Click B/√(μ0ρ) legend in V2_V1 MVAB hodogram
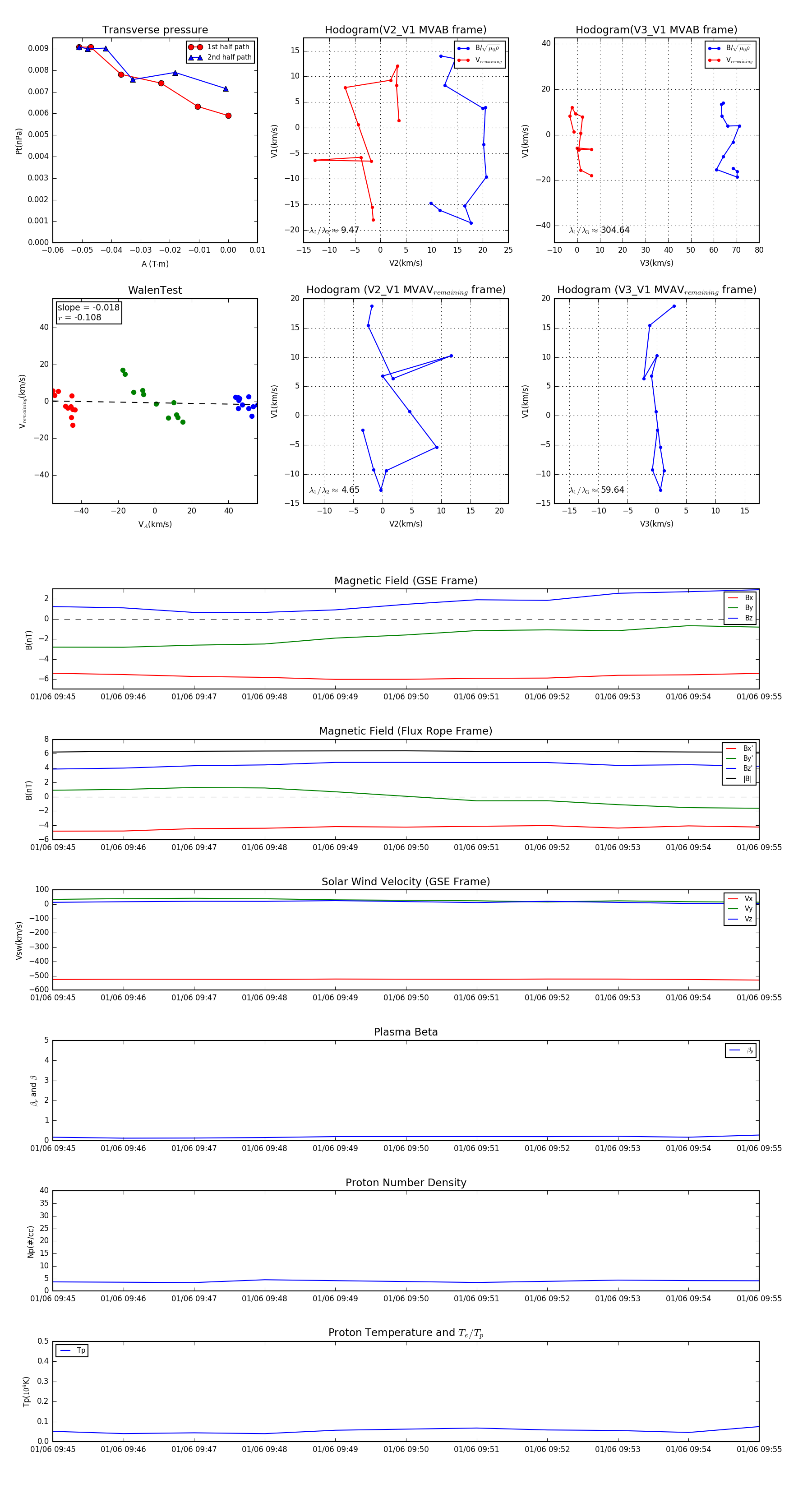This screenshot has height=1489, width=812. tap(479, 49)
